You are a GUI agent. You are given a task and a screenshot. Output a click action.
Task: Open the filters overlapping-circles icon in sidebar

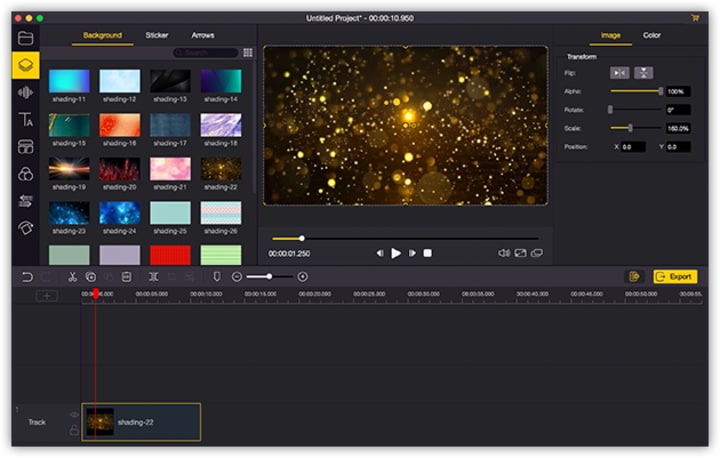(x=25, y=174)
